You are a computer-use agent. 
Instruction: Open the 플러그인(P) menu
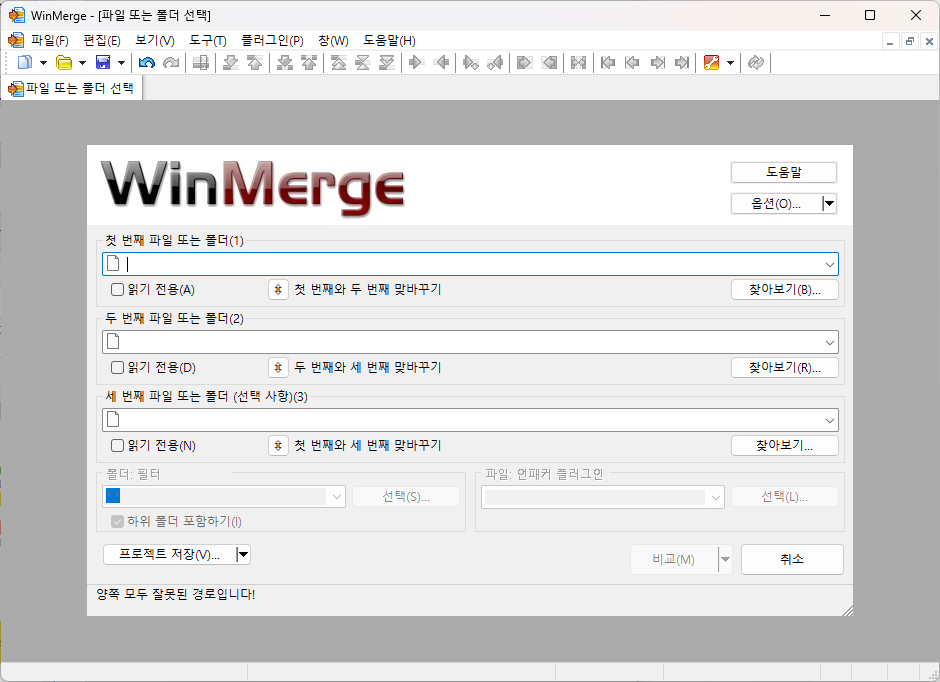(x=272, y=40)
